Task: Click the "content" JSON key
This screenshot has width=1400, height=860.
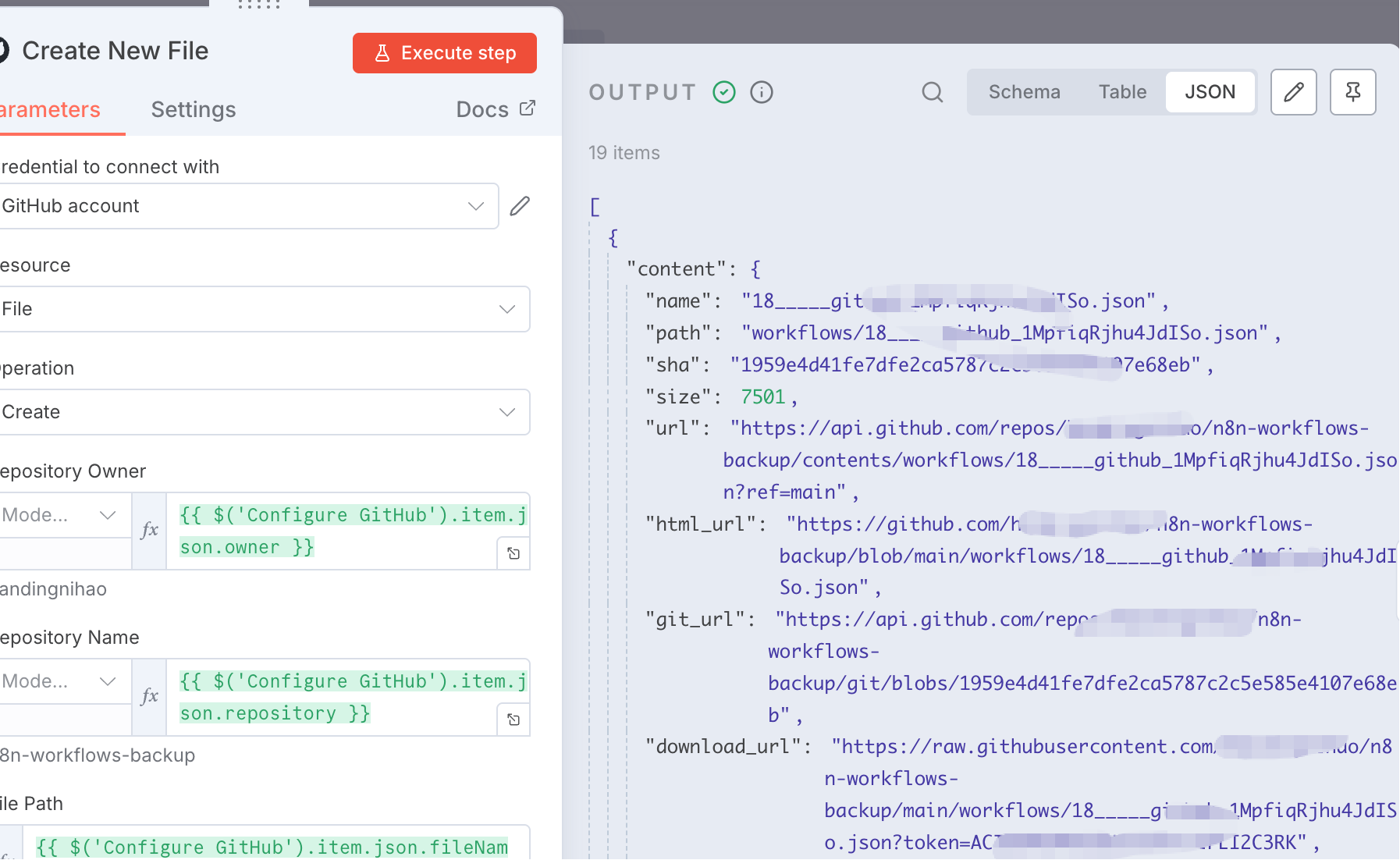Action: point(677,269)
